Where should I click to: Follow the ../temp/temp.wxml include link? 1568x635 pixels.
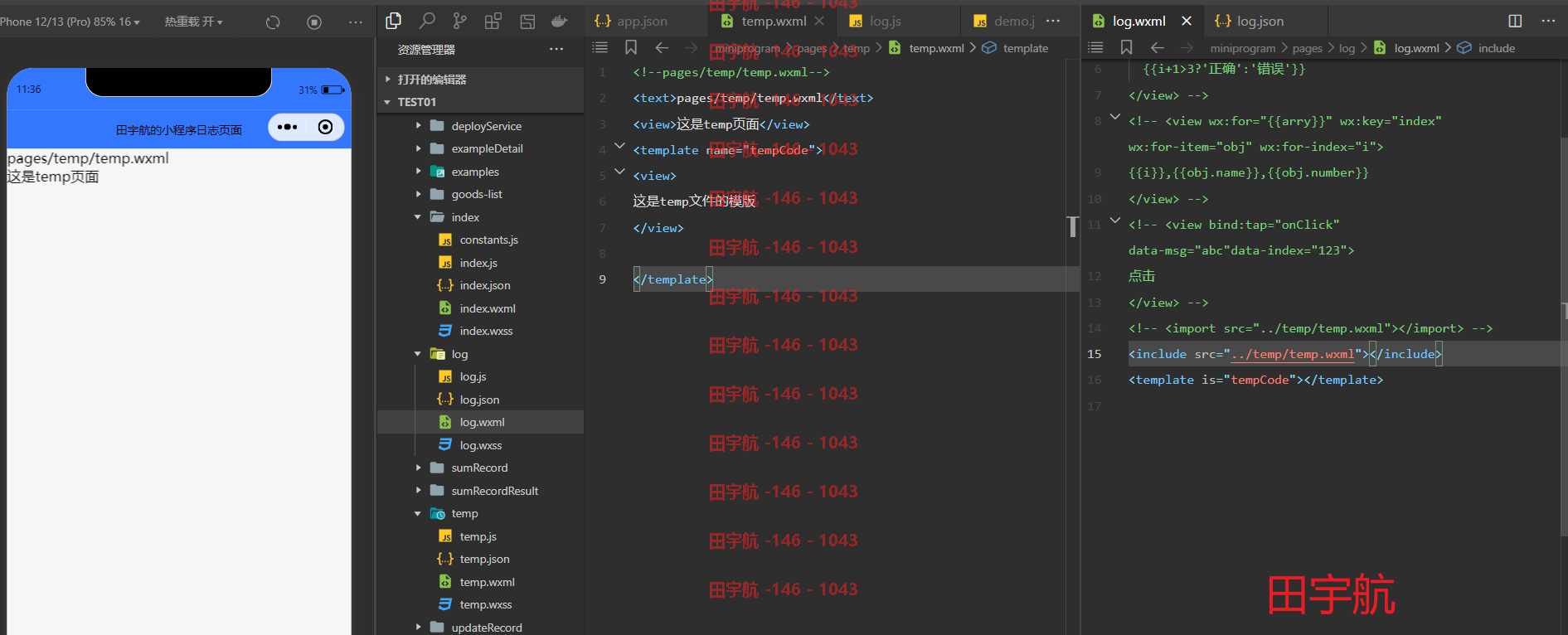coord(1293,354)
